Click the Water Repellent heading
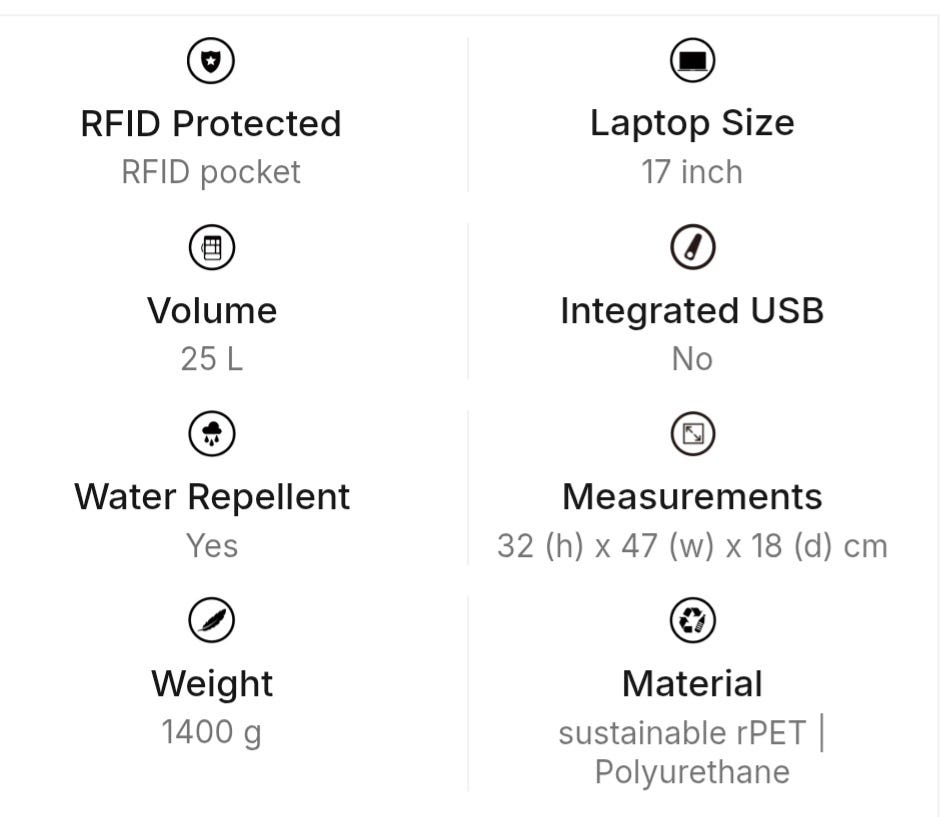The image size is (940, 817). [212, 496]
